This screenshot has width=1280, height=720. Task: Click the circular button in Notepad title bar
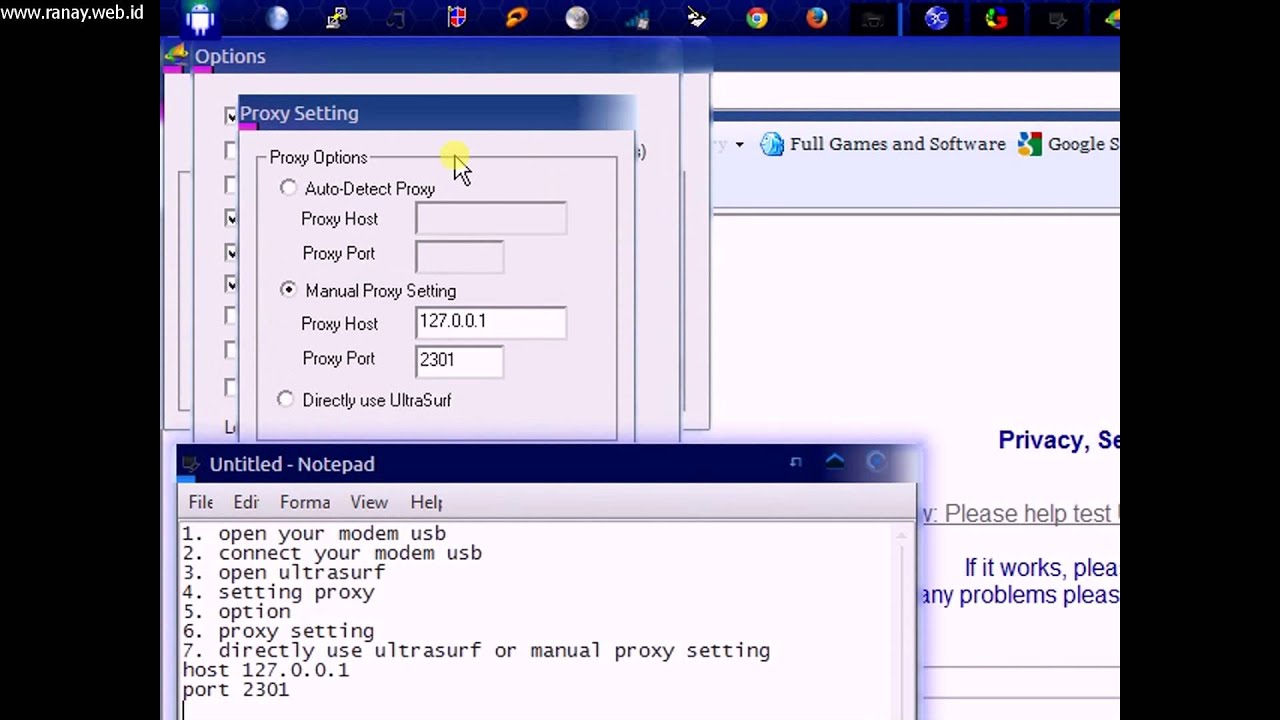(876, 461)
